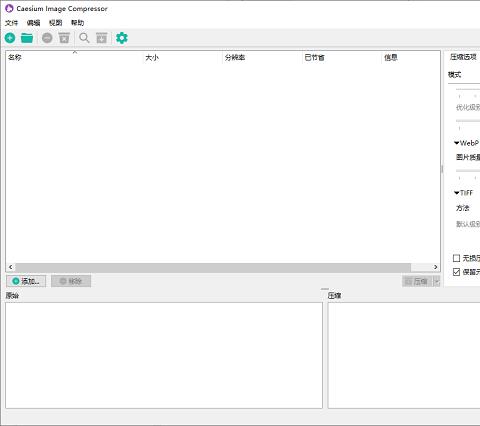The image size is (480, 426).
Task: Collapse the WebP section
Action: tap(457, 143)
